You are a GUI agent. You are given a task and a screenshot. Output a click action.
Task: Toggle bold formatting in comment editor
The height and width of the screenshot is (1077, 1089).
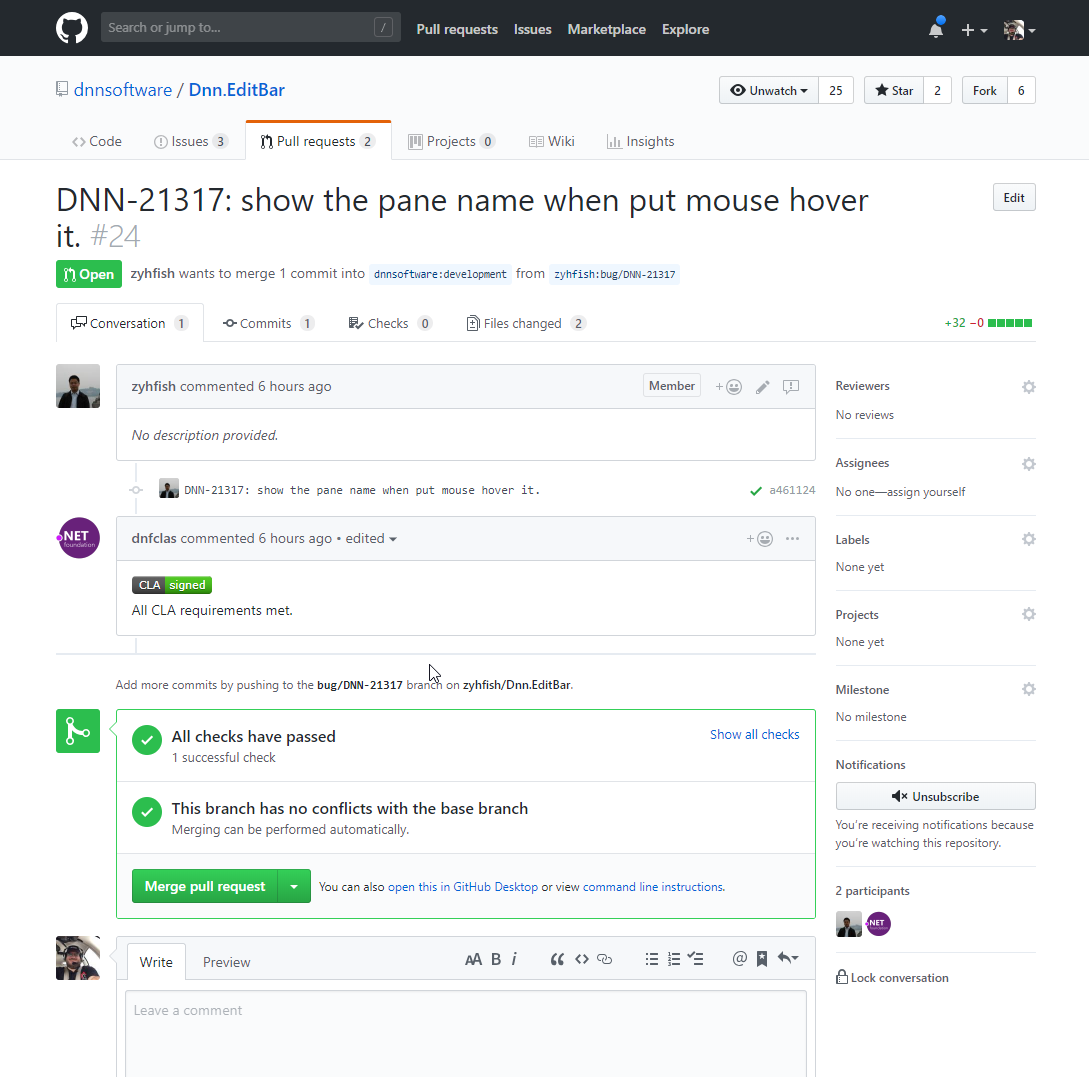click(496, 959)
